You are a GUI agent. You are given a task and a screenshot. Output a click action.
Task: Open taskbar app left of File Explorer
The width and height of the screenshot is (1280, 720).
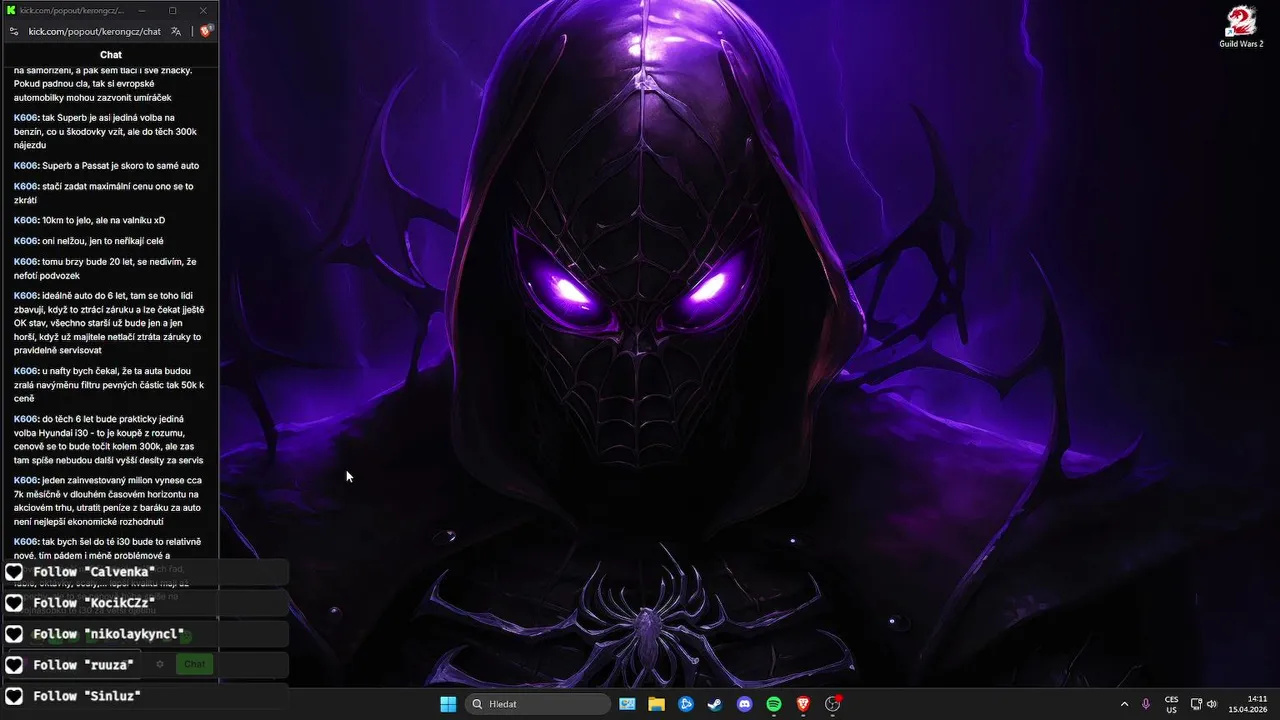627,704
